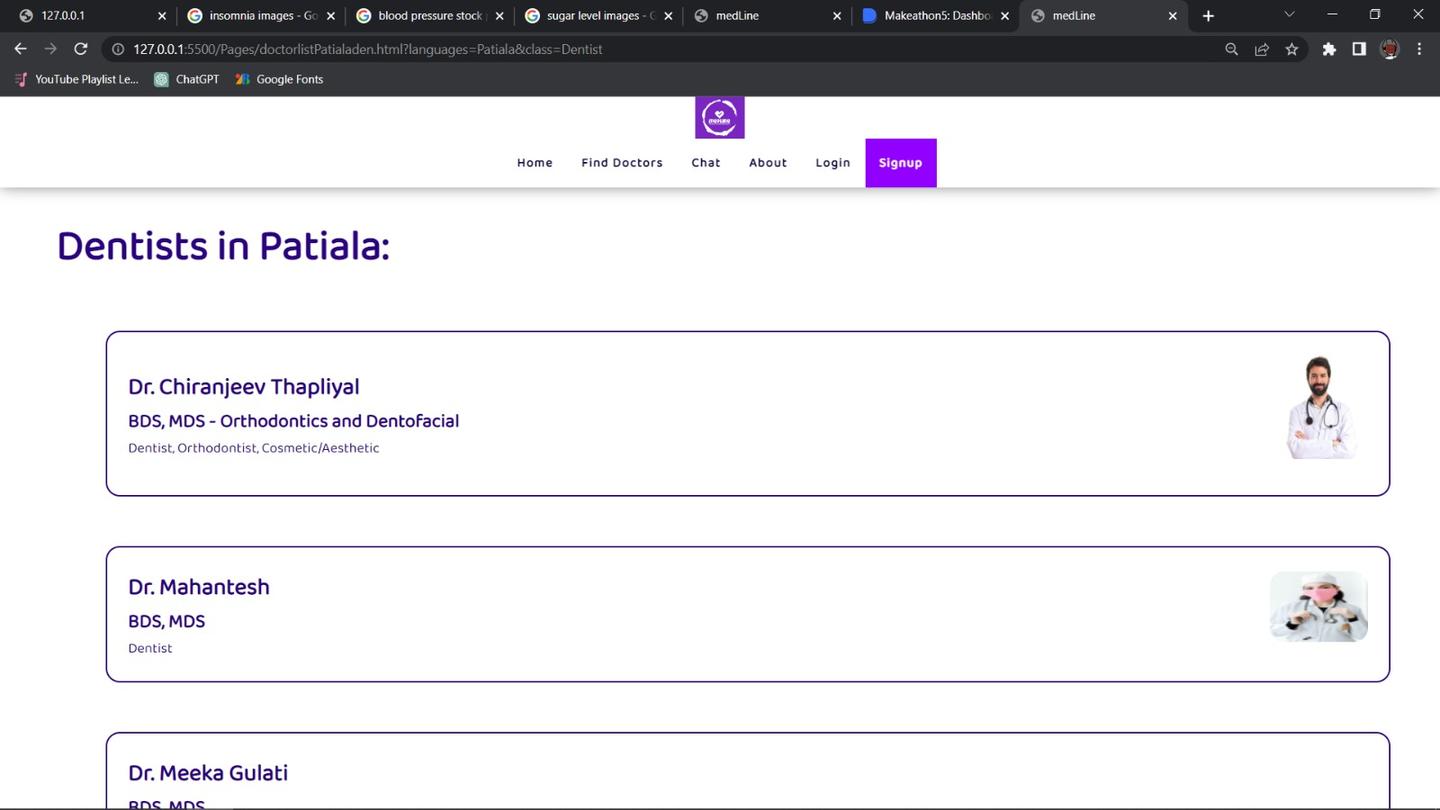
Task: Open Chat from the navbar
Action: (x=706, y=163)
